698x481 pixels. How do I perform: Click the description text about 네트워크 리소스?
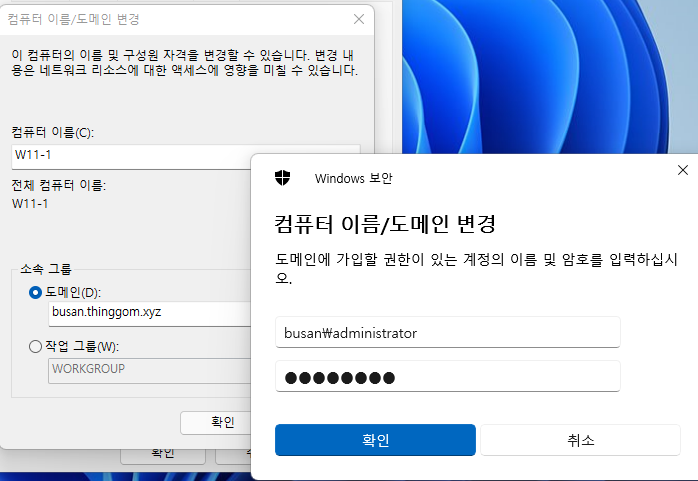(x=184, y=63)
